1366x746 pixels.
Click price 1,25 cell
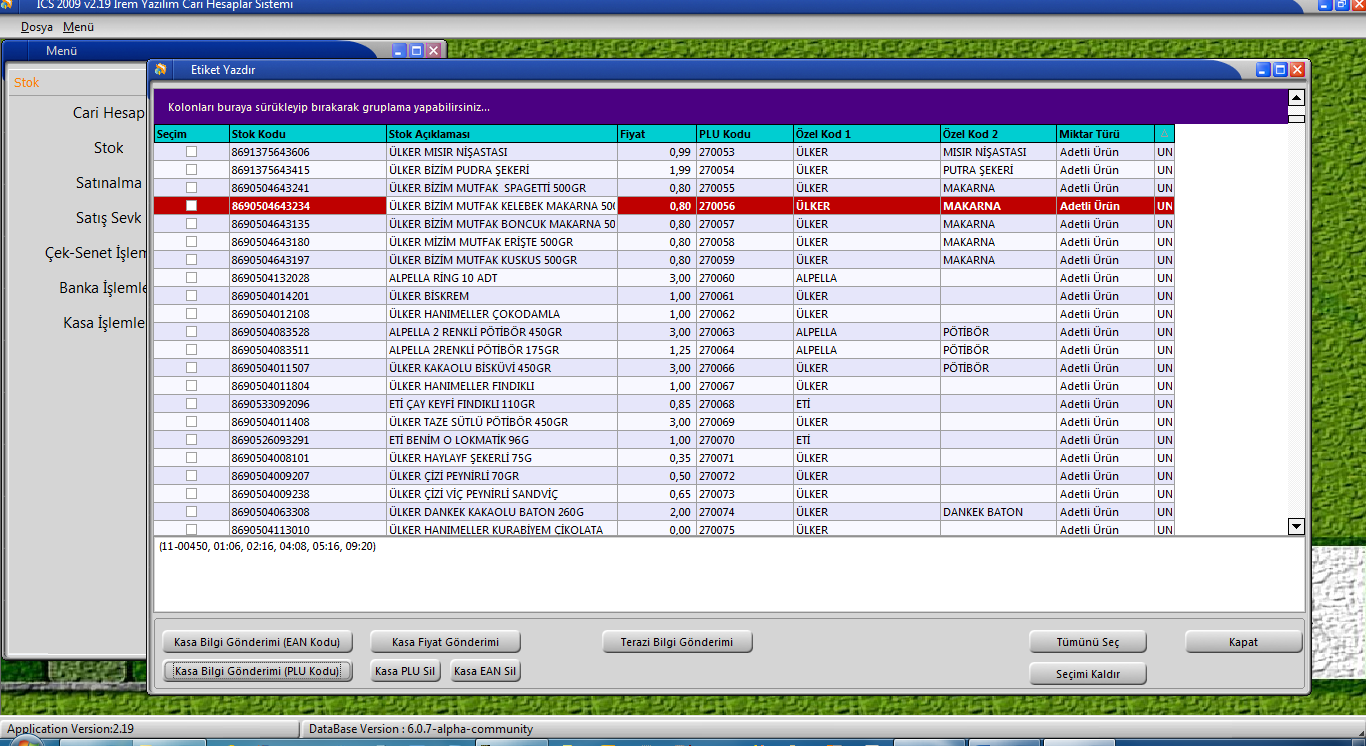pos(656,350)
